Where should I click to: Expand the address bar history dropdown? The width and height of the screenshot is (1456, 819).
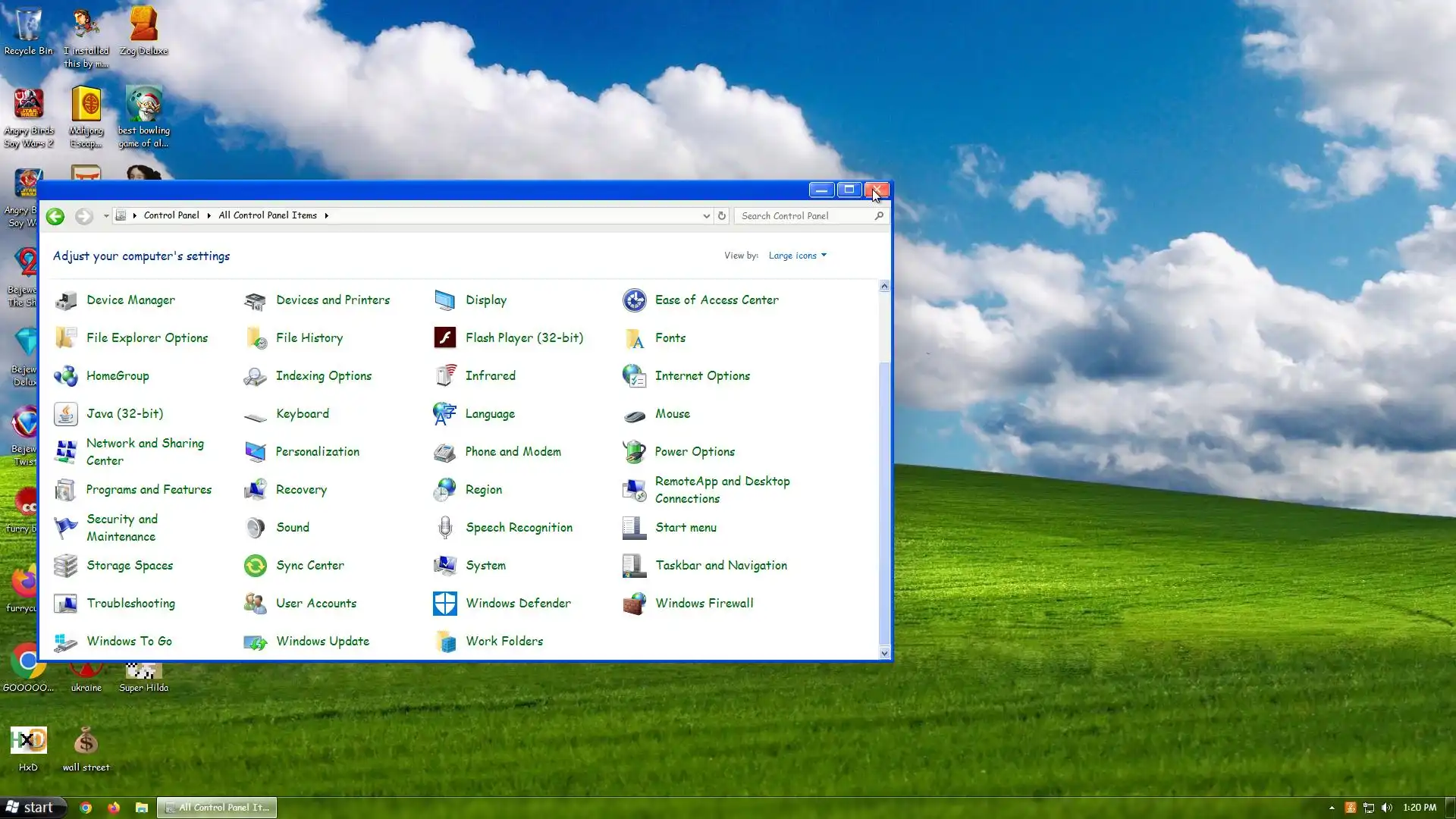pos(706,216)
